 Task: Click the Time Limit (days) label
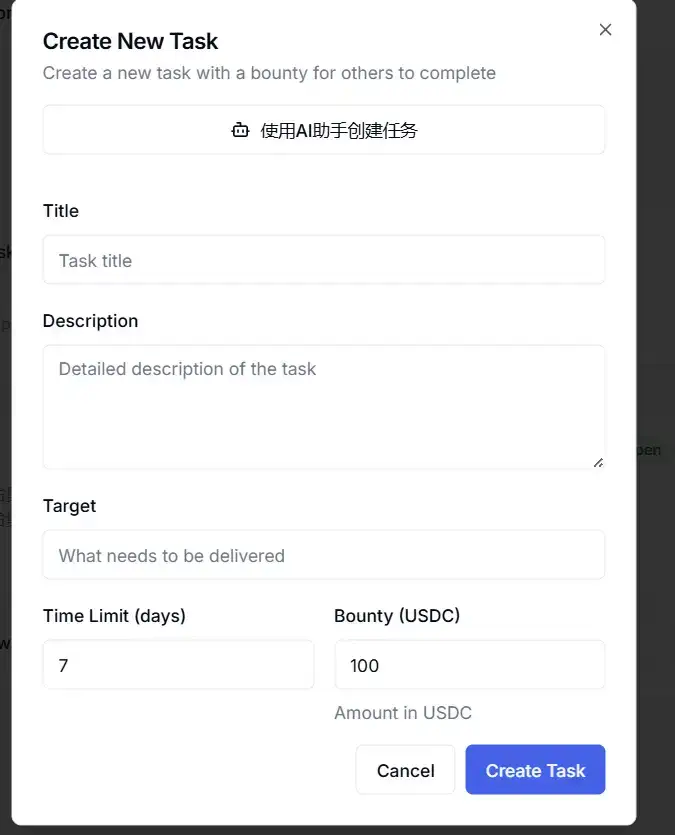tap(114, 616)
